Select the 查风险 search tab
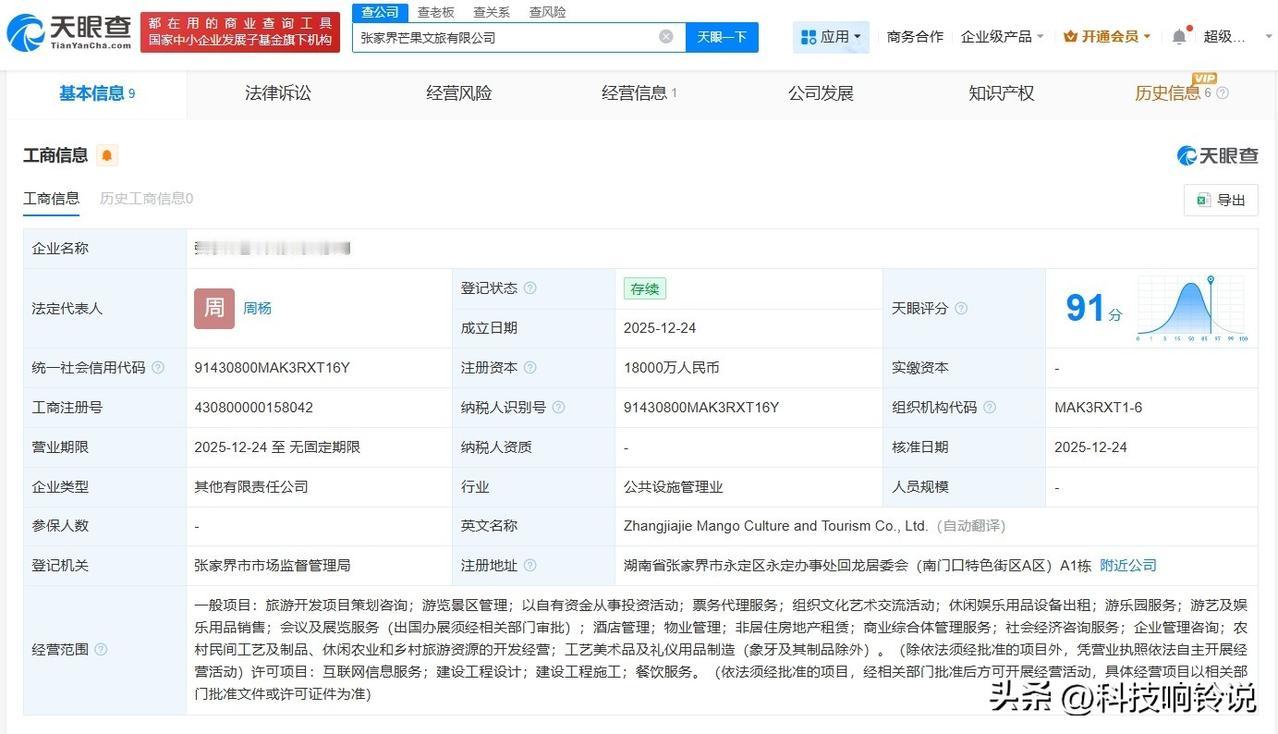This screenshot has height=734, width=1278. [548, 12]
